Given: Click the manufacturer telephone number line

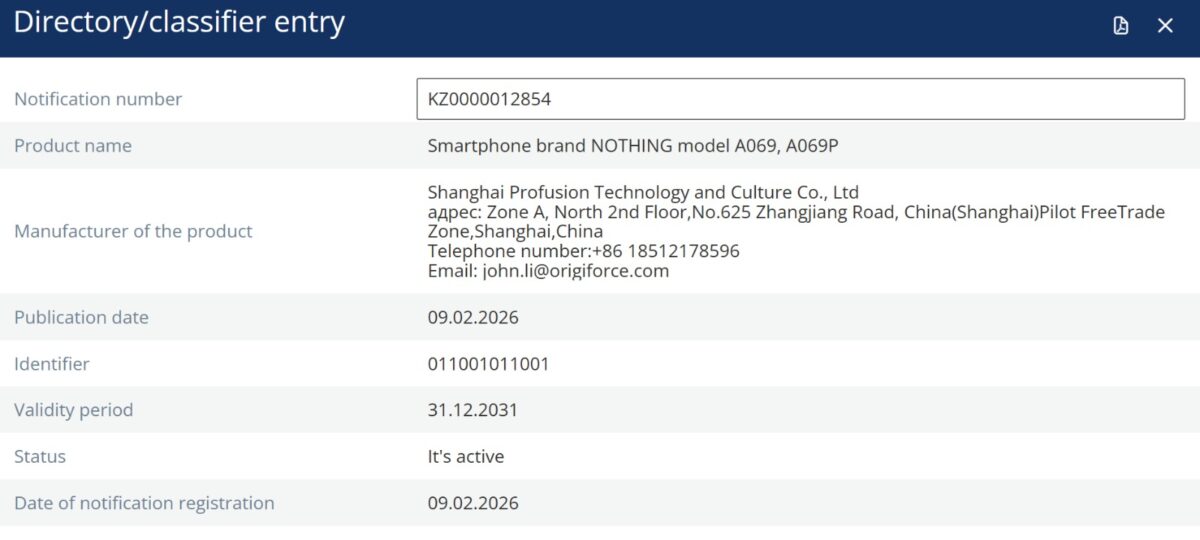Looking at the screenshot, I should tap(583, 251).
